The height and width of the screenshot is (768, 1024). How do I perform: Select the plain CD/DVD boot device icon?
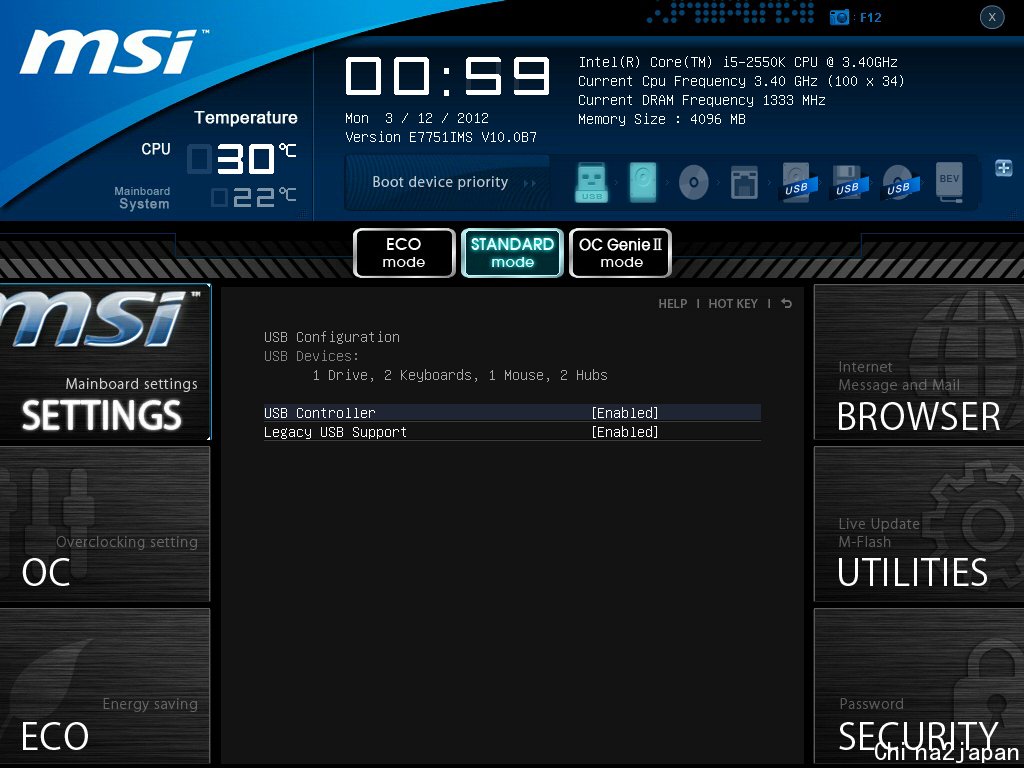coord(694,182)
